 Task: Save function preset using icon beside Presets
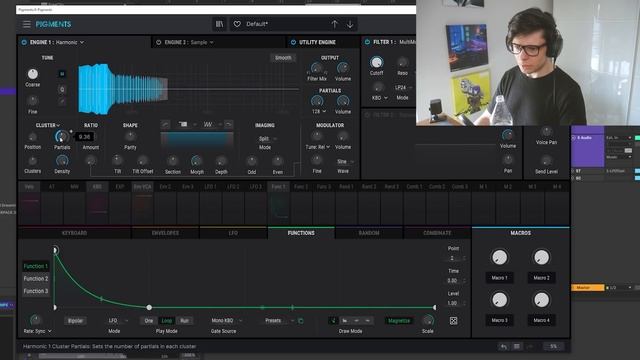301,321
